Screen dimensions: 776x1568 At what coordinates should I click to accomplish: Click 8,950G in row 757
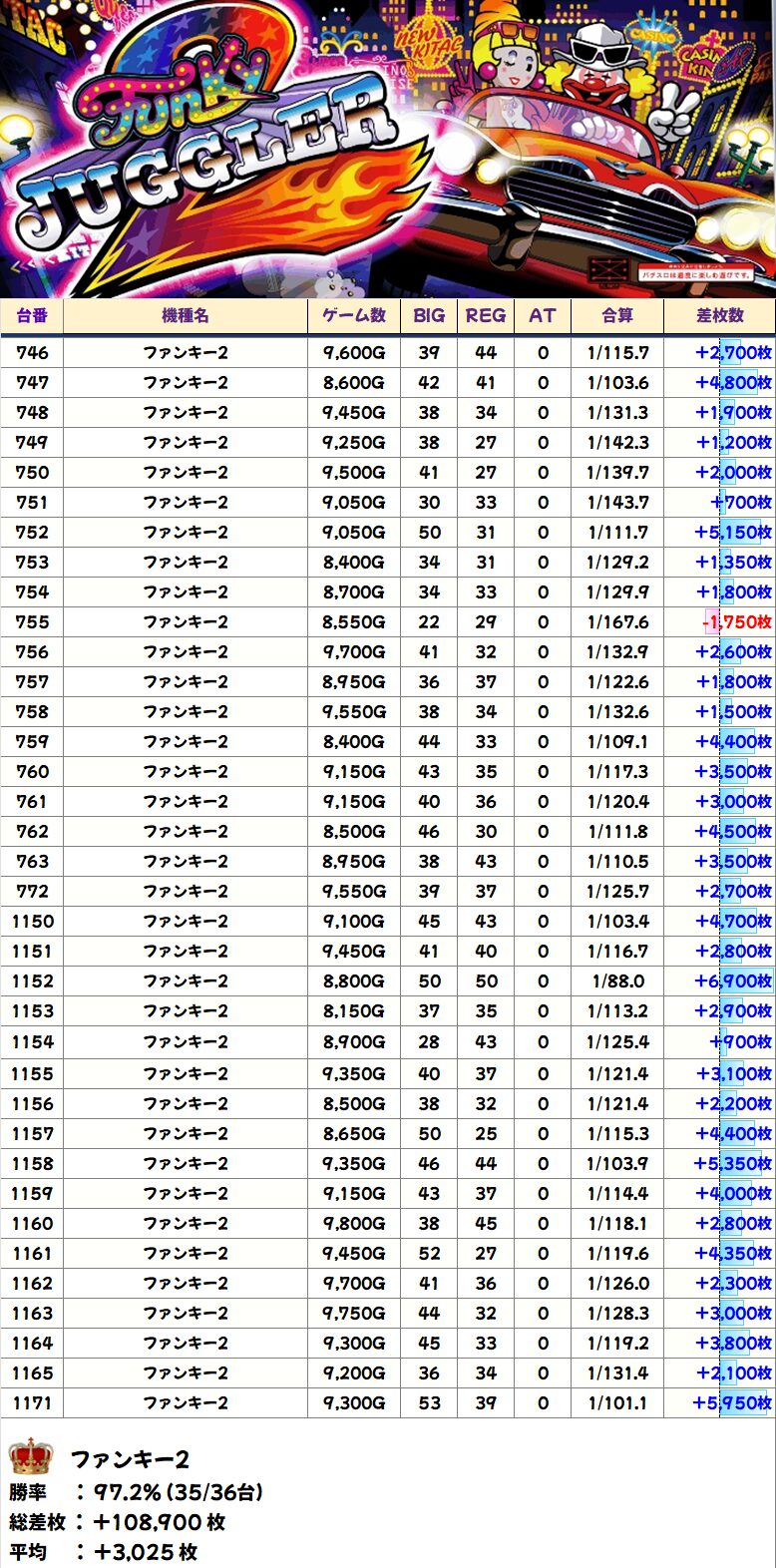[354, 681]
